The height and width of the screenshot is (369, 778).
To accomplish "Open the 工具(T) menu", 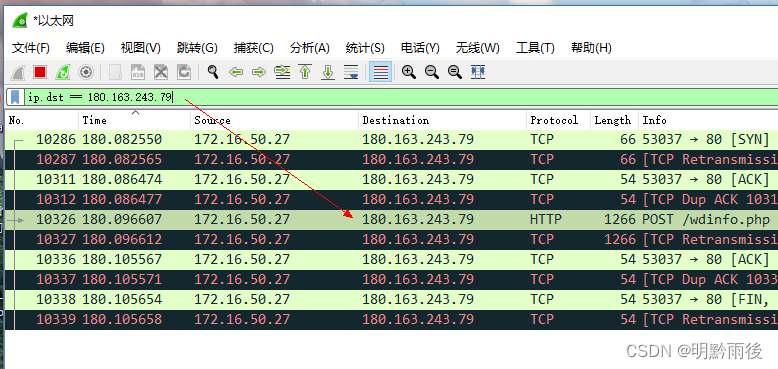I will pyautogui.click(x=535, y=48).
